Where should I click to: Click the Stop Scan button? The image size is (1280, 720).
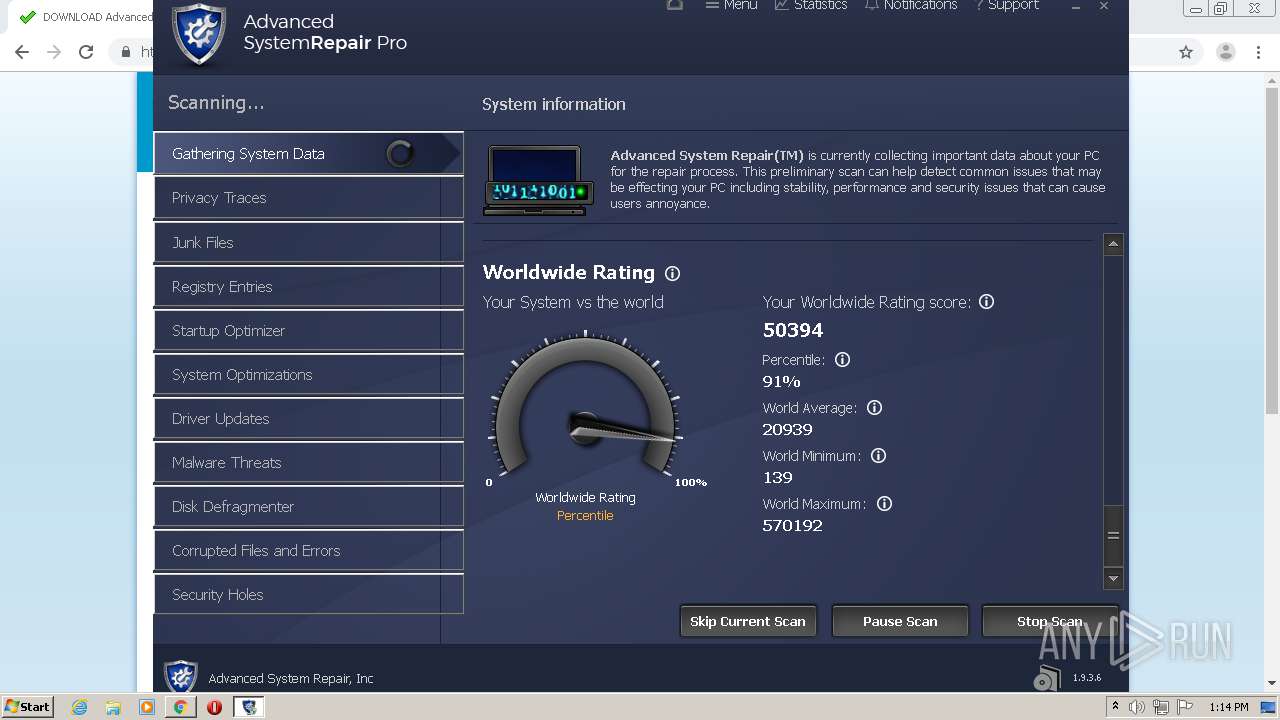click(x=1049, y=621)
